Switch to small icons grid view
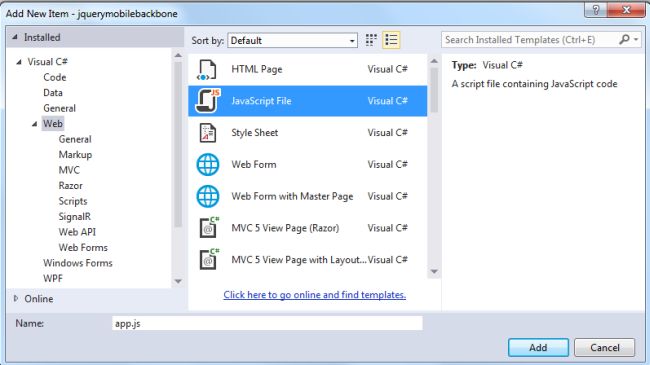 371,40
